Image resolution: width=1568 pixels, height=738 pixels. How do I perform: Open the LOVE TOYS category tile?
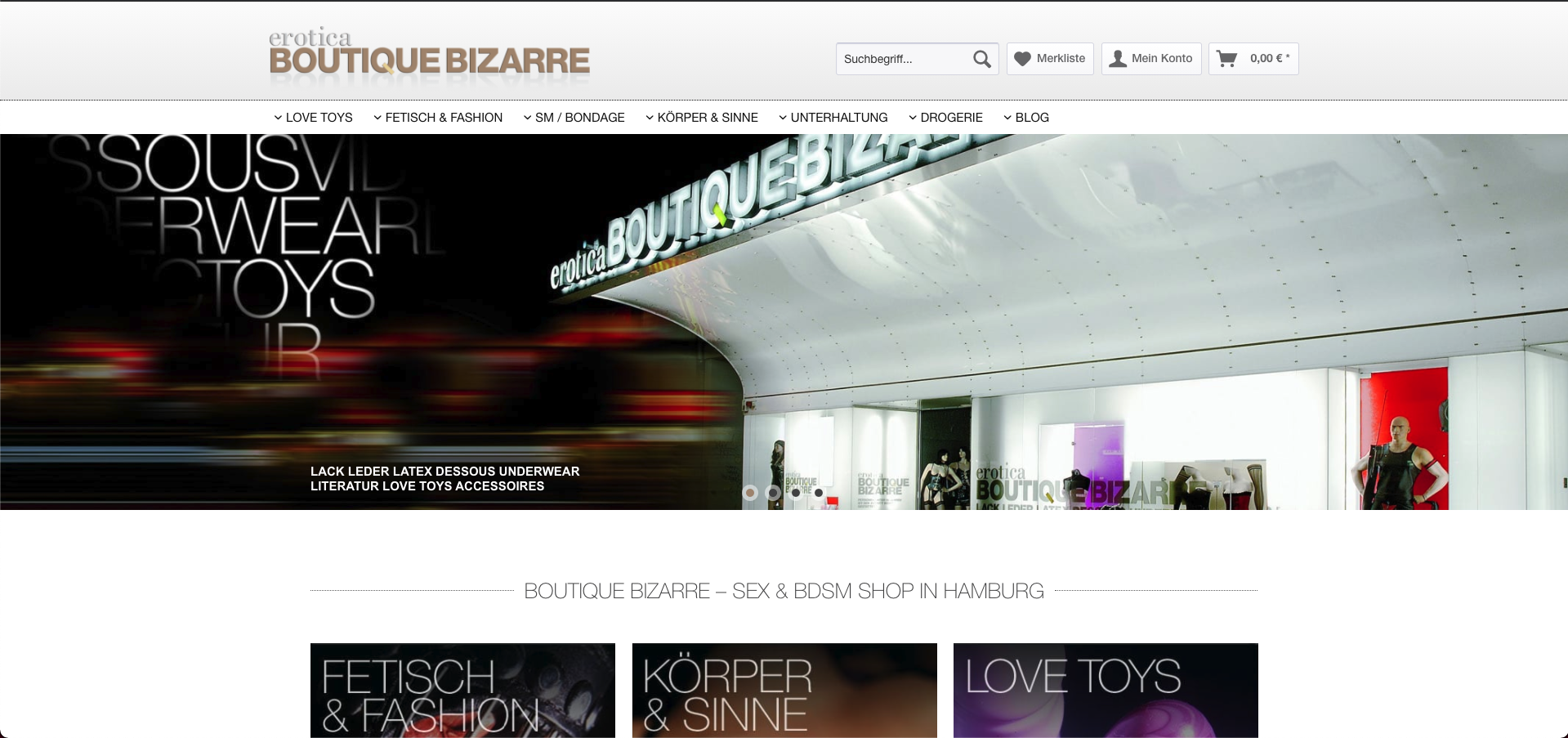[1106, 691]
